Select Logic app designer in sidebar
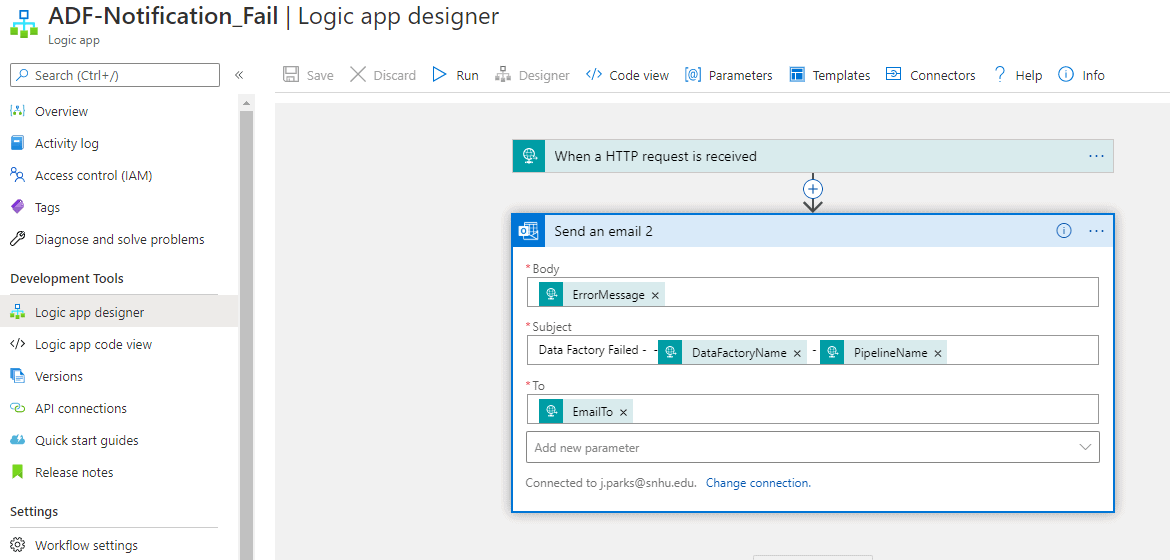 [x=119, y=312]
